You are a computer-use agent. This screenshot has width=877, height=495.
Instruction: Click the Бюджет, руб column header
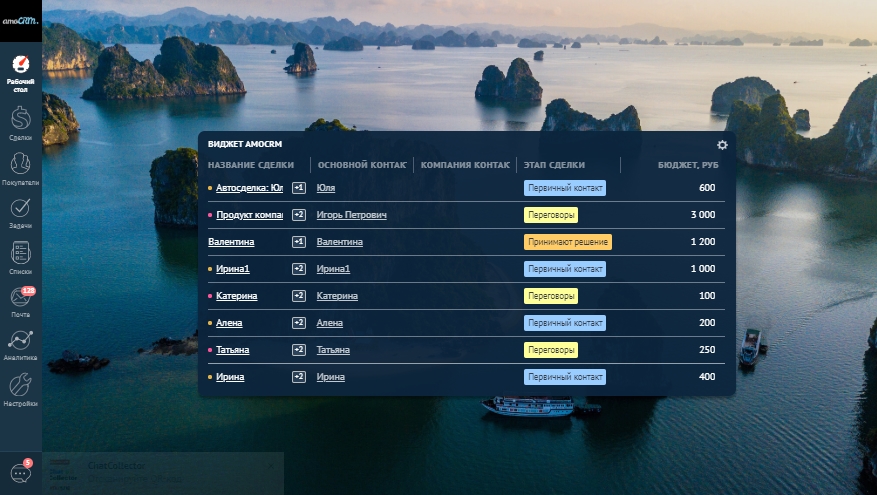pos(688,165)
